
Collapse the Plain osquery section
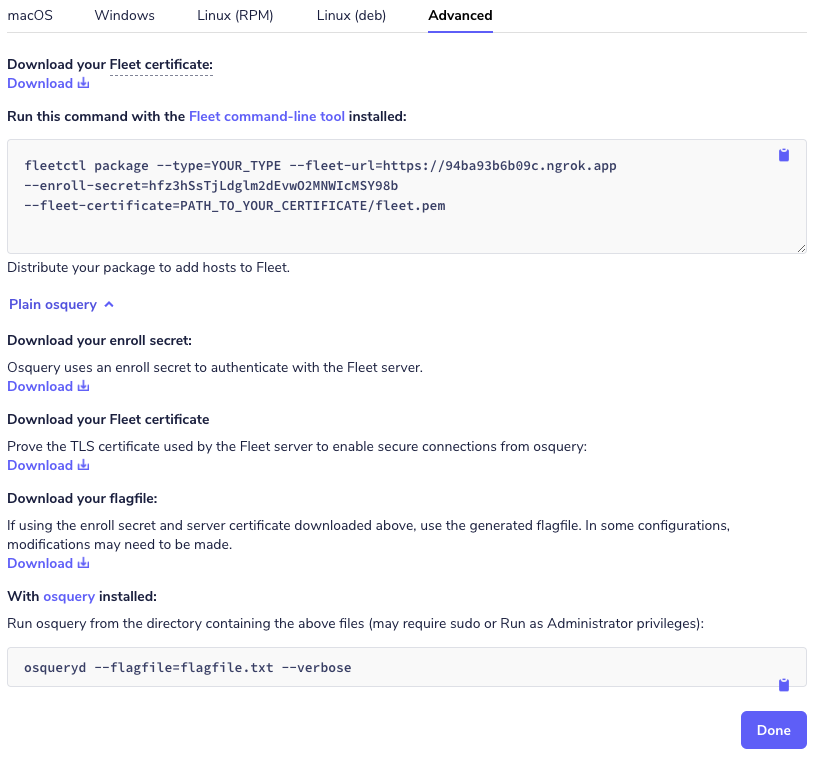tap(61, 305)
